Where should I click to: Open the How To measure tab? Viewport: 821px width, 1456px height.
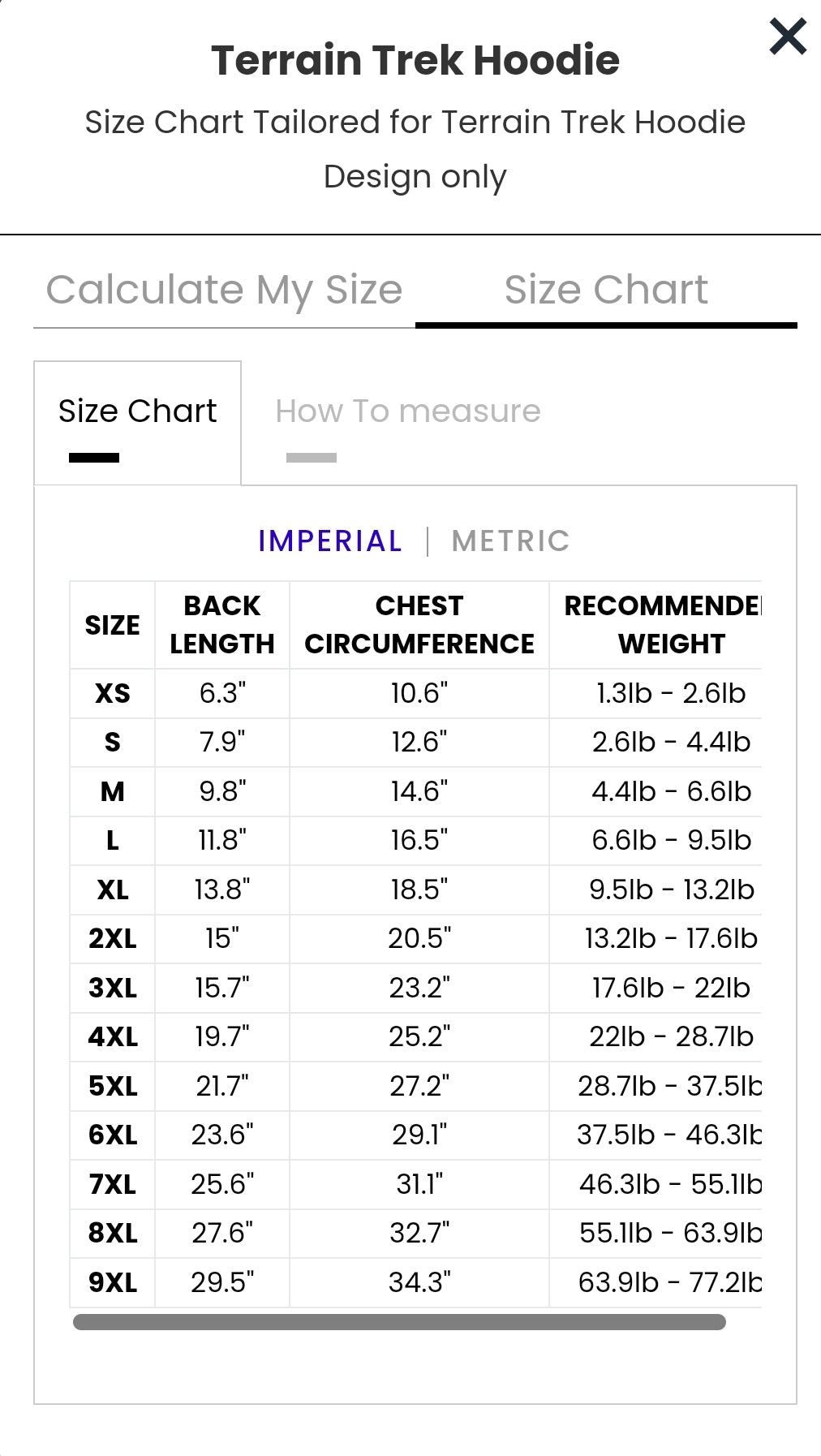pyautogui.click(x=407, y=412)
